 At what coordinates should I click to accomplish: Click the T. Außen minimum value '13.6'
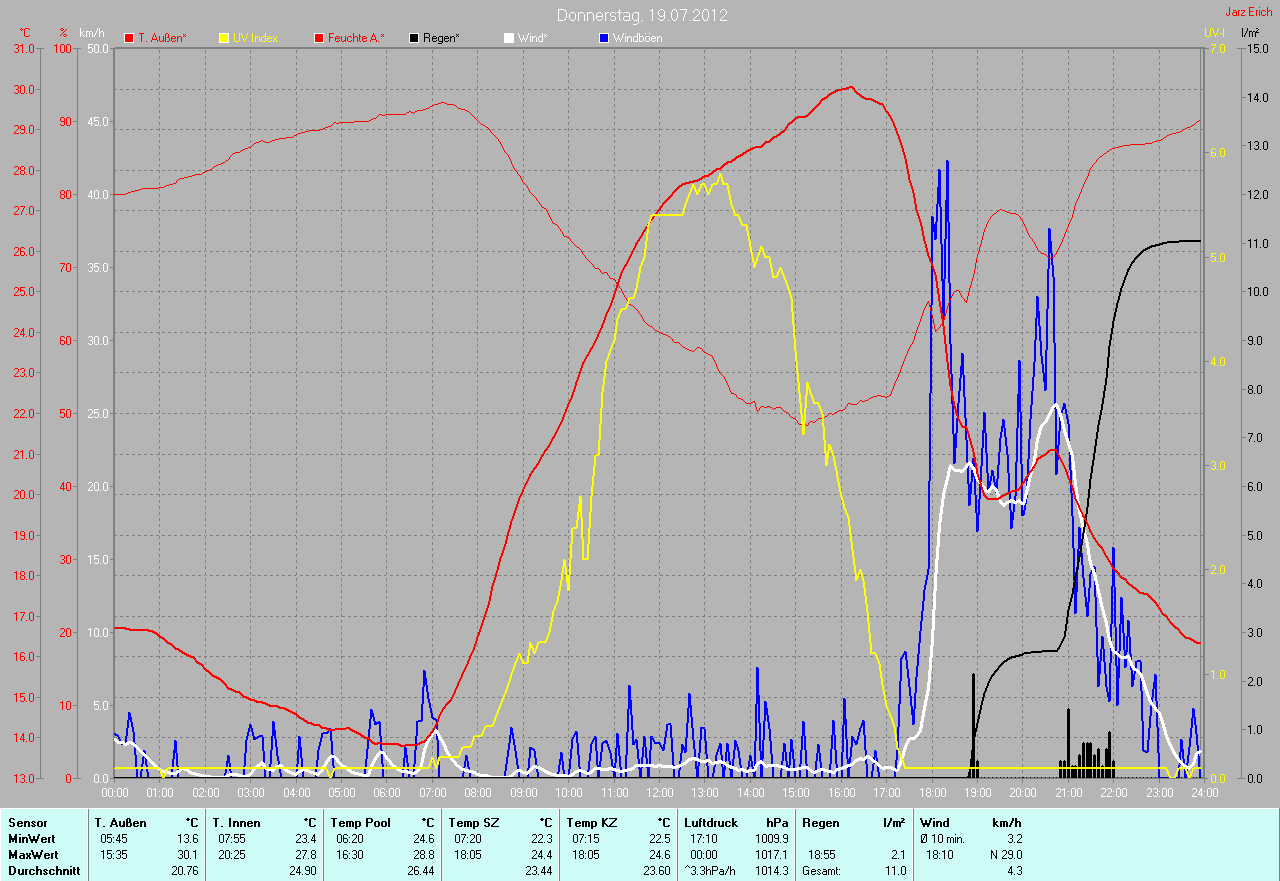point(187,839)
